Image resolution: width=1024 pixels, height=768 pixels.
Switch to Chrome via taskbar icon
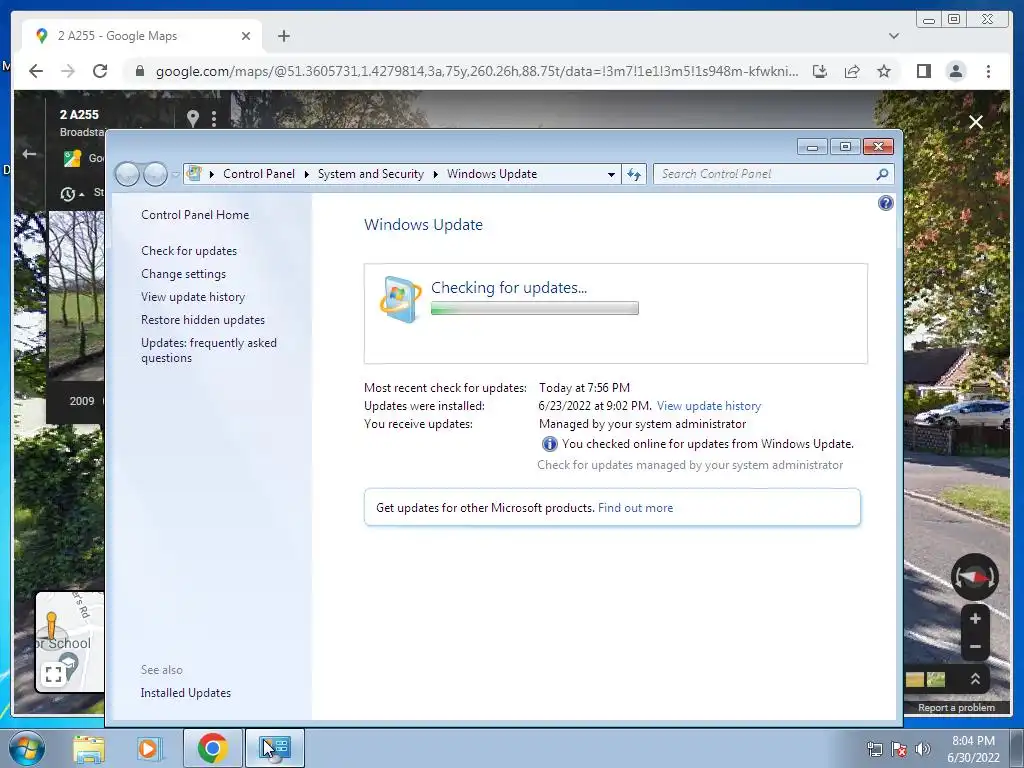coord(212,748)
